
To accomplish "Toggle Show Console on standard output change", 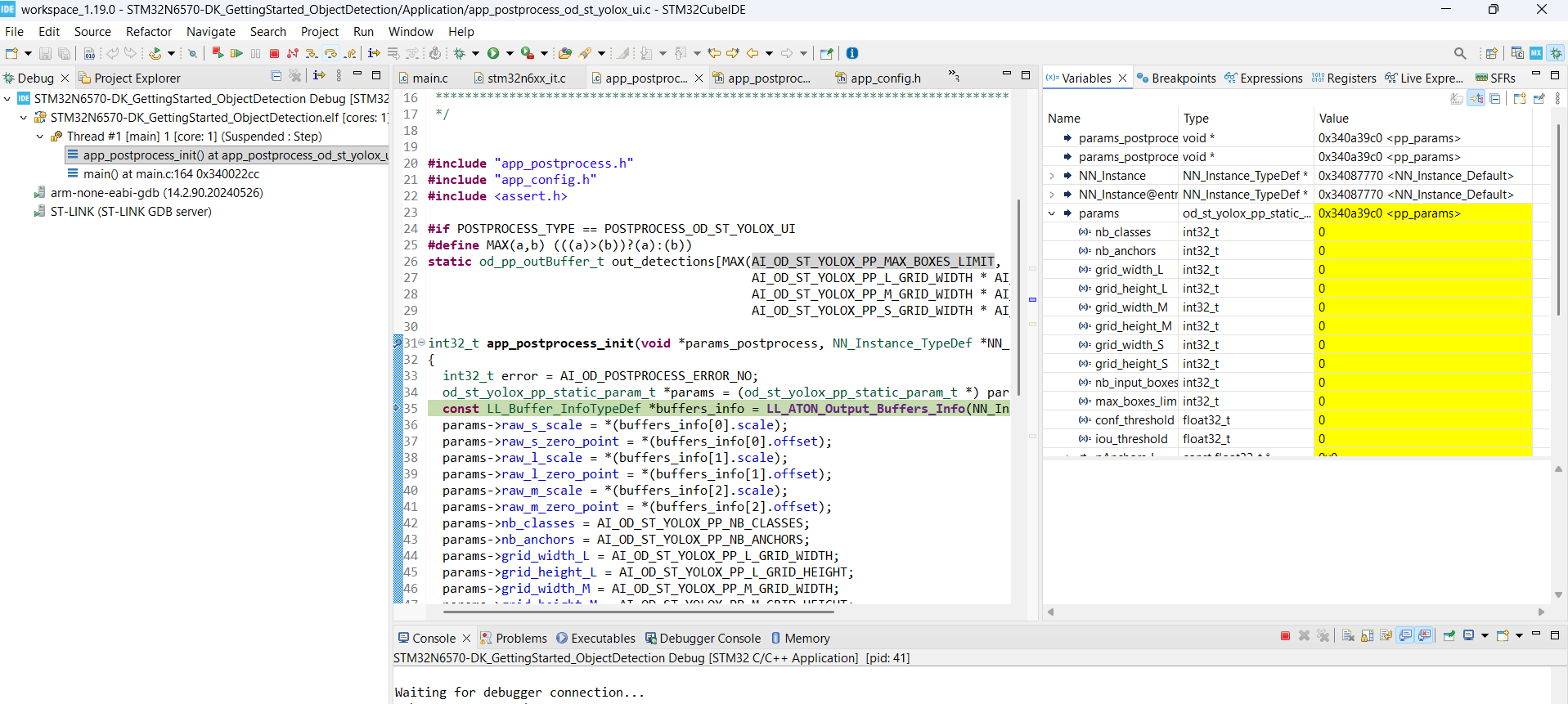I will click(x=1405, y=636).
